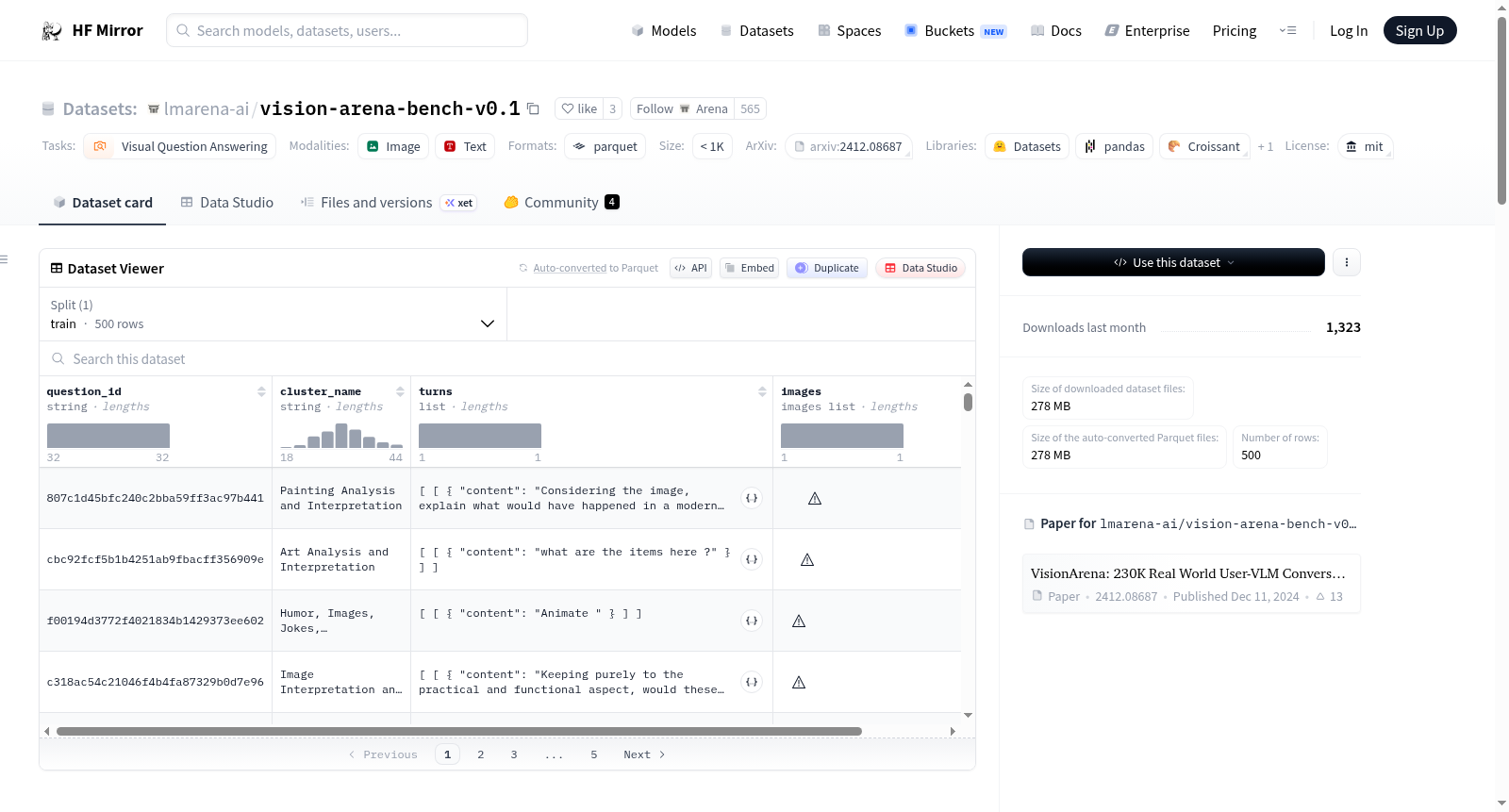1509x812 pixels.
Task: Click the cluster_name histogram distribution bars
Action: 341,436
